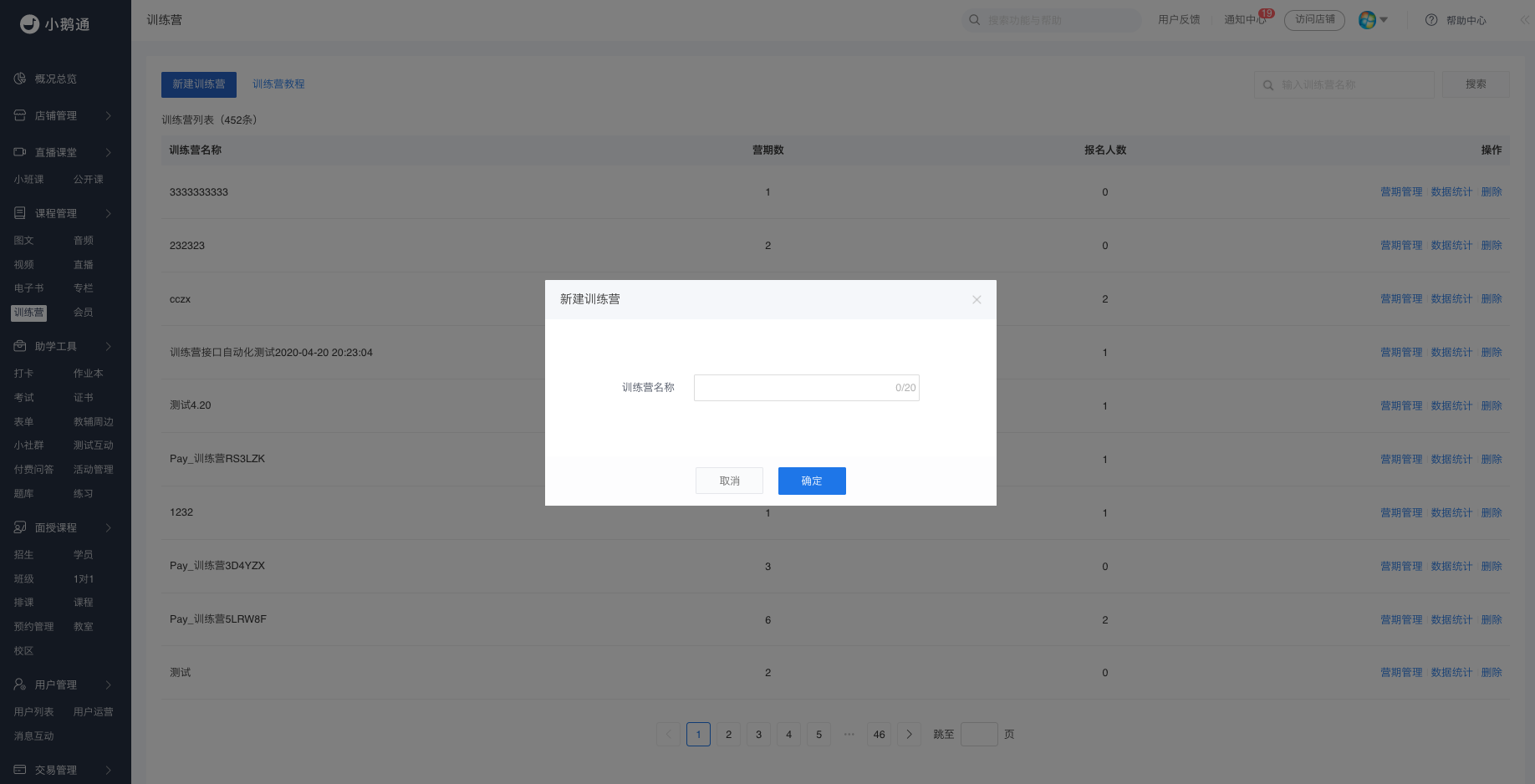Go to page 2
The width and height of the screenshot is (1535, 784).
[729, 734]
